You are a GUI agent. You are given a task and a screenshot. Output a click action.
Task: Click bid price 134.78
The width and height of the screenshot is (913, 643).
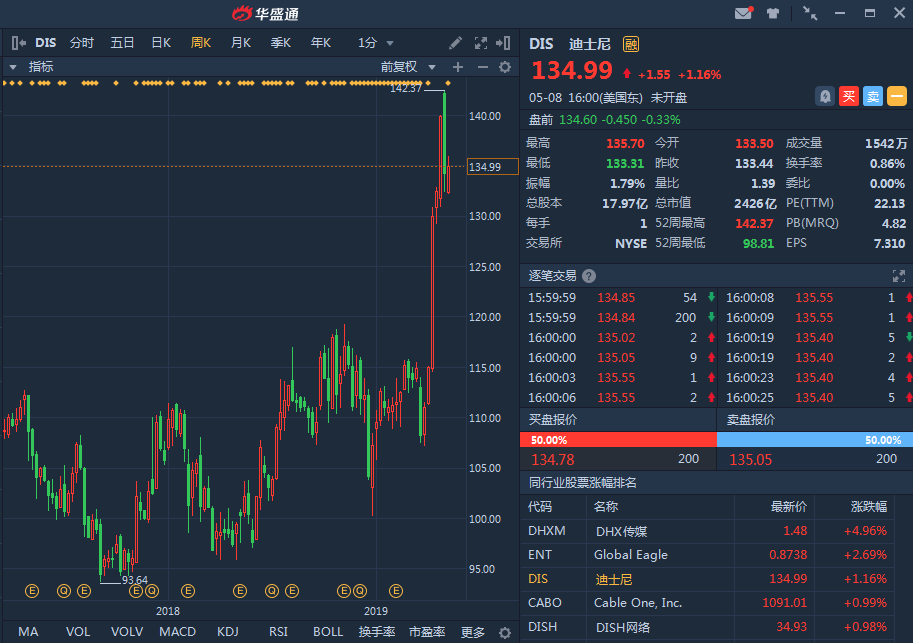click(x=553, y=460)
